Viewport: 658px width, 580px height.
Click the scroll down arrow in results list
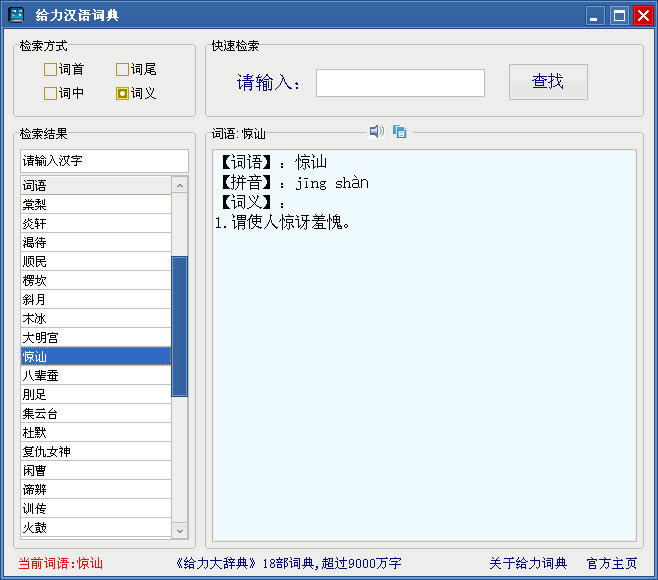180,530
